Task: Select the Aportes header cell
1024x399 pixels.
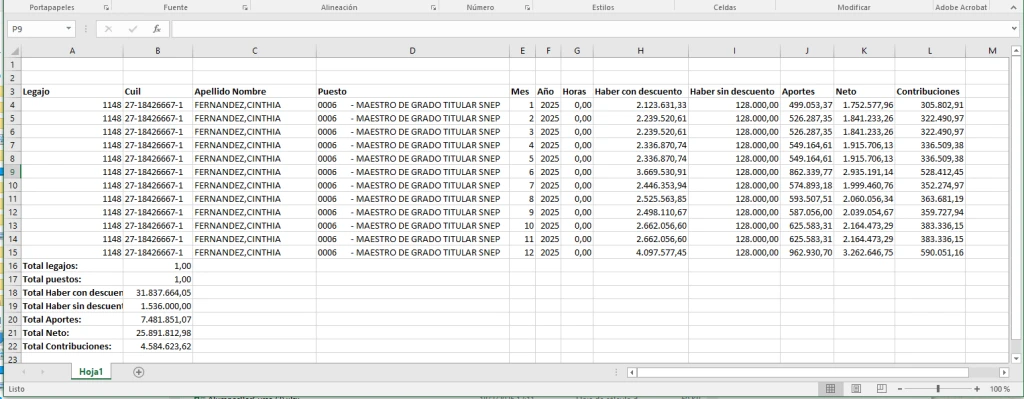Action: pos(807,91)
